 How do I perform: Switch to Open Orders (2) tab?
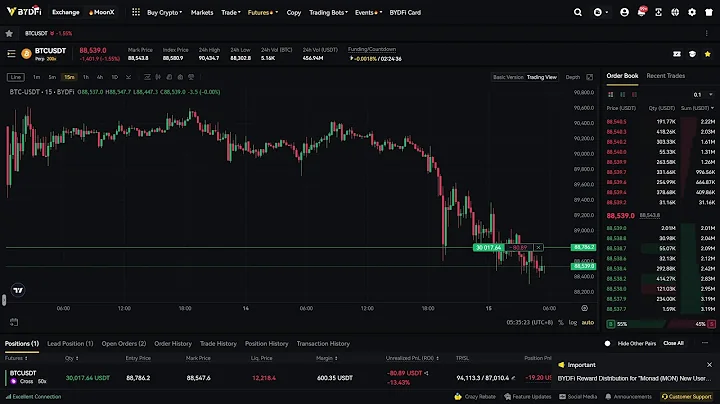124,343
